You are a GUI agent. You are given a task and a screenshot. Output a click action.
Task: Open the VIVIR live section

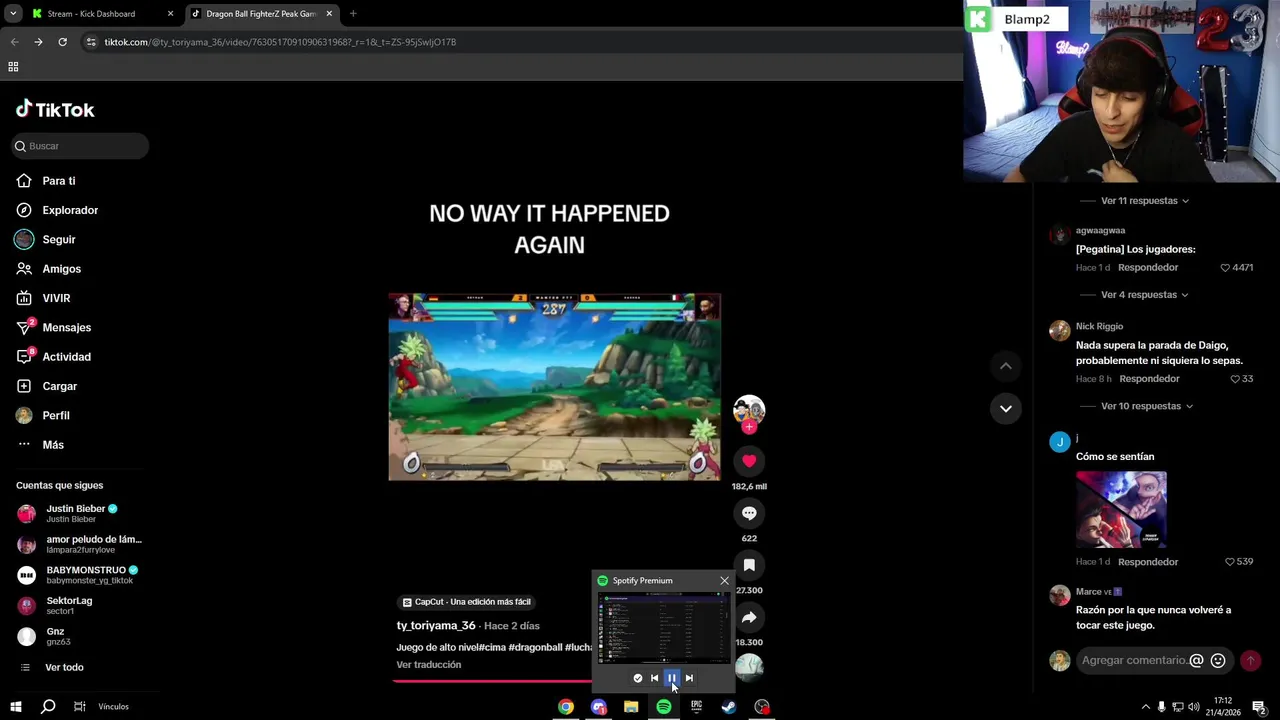[43, 298]
